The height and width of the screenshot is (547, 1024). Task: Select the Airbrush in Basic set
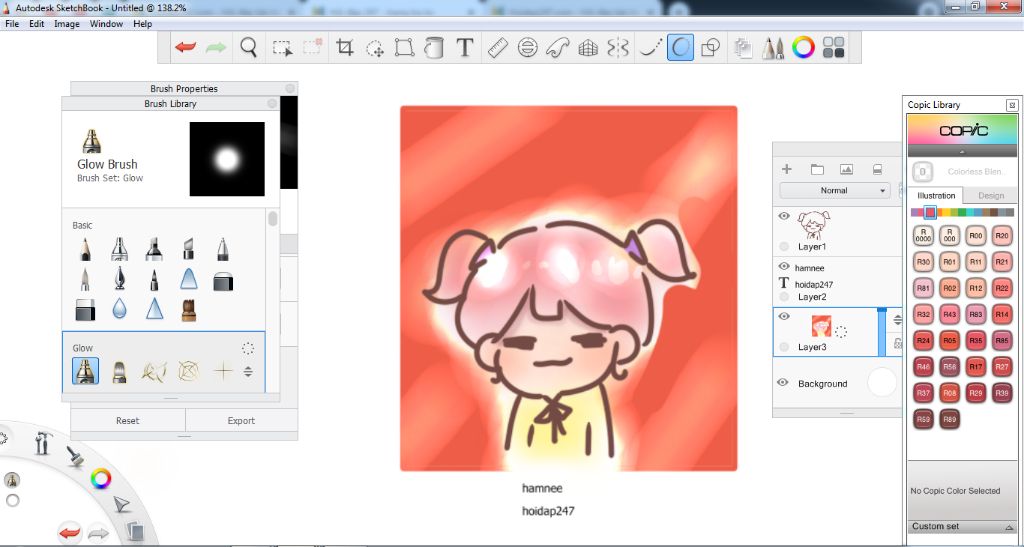(x=120, y=249)
